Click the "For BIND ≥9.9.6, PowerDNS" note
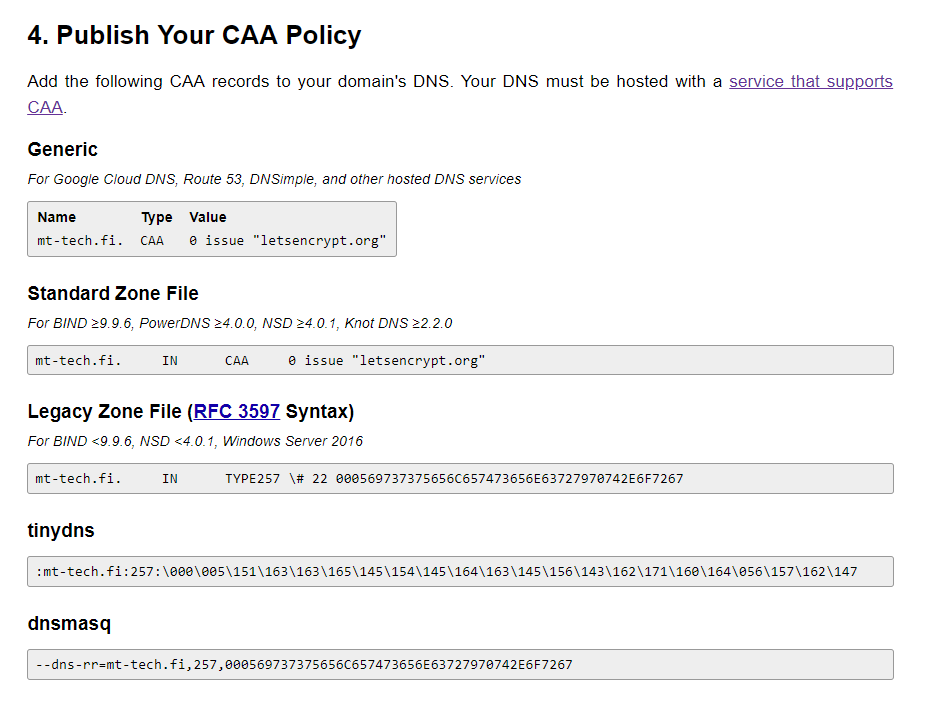Screen dimensions: 926x703 (x=240, y=324)
